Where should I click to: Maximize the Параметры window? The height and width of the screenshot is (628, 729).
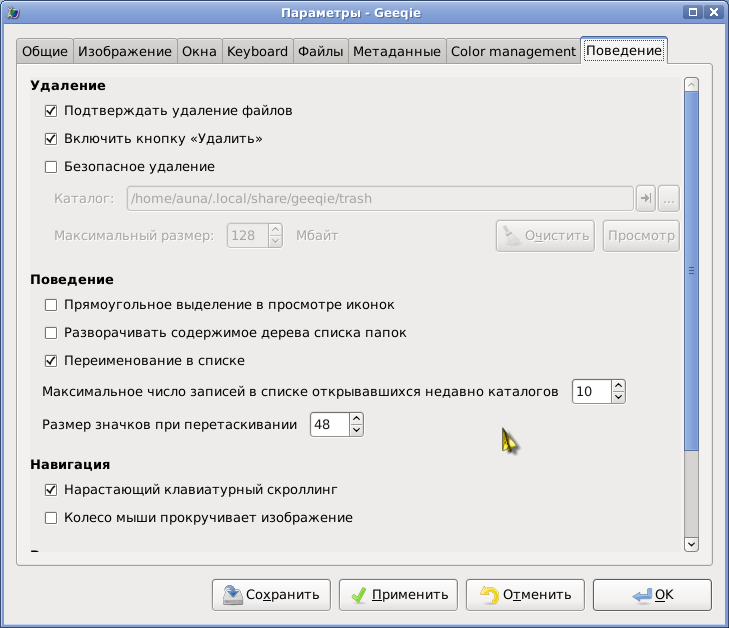693,12
